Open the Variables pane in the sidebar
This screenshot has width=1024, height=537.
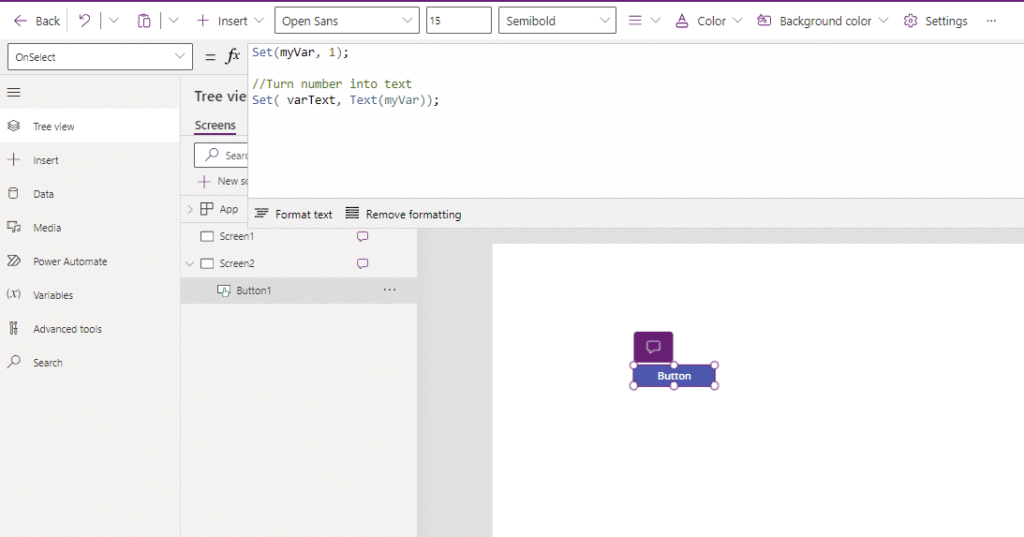coord(89,295)
